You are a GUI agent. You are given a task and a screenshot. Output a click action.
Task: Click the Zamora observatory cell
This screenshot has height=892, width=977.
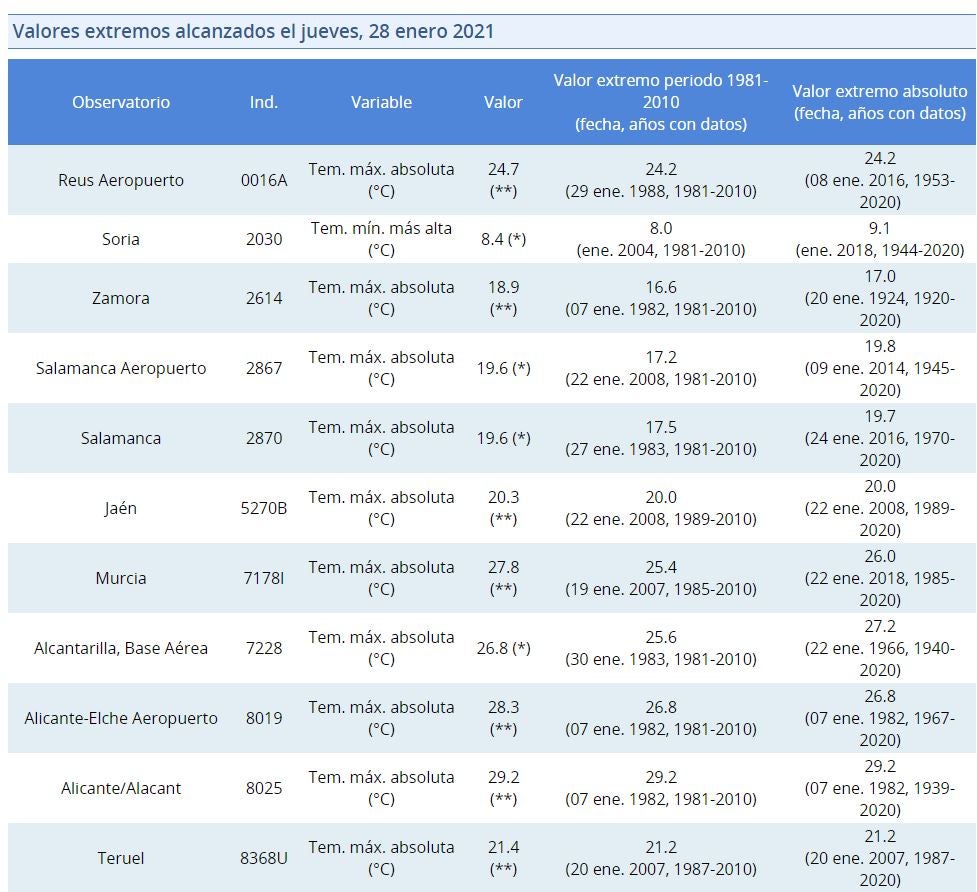pos(121,298)
